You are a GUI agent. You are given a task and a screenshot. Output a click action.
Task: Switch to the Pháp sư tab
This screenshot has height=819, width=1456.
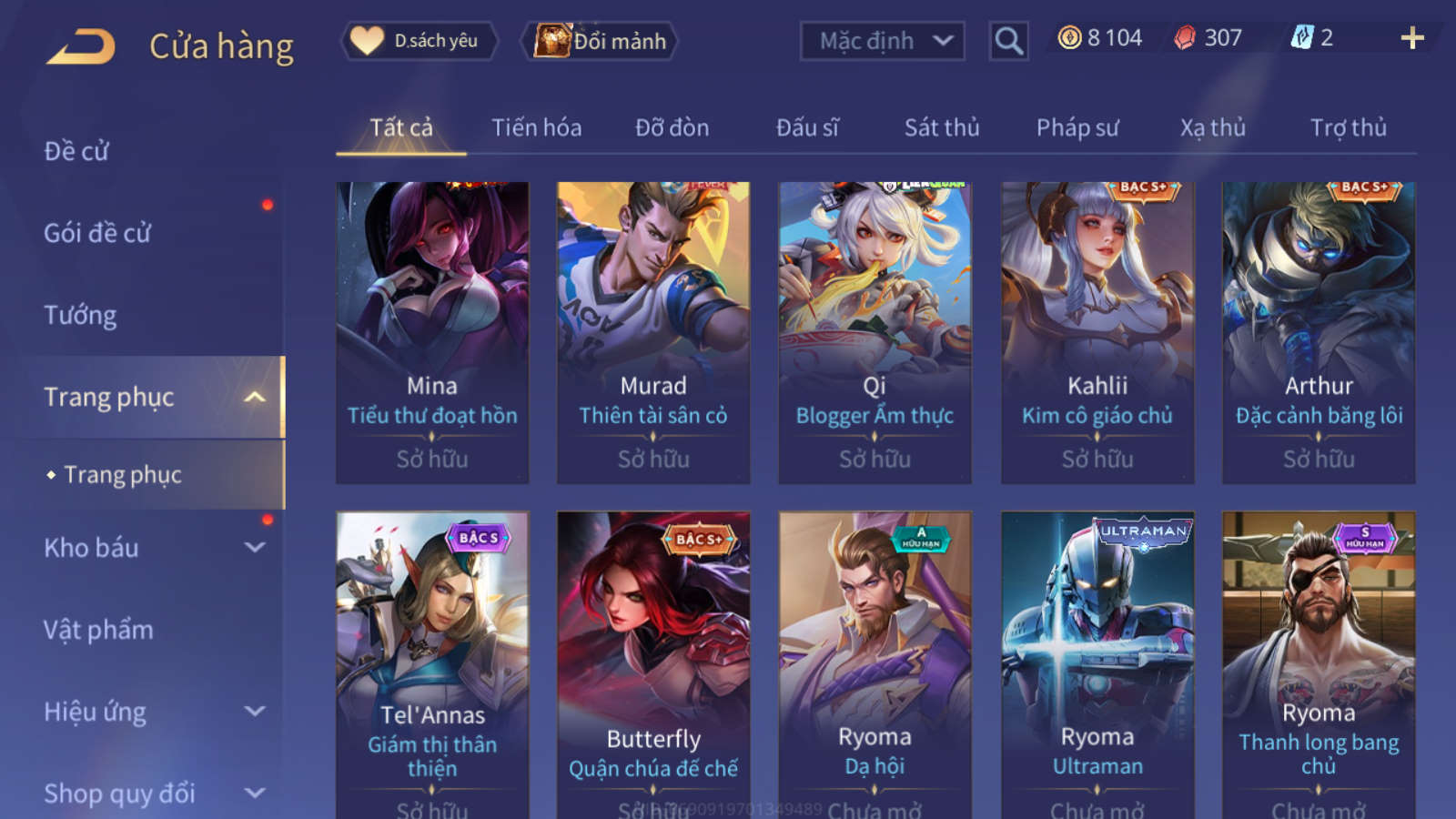point(1077,127)
